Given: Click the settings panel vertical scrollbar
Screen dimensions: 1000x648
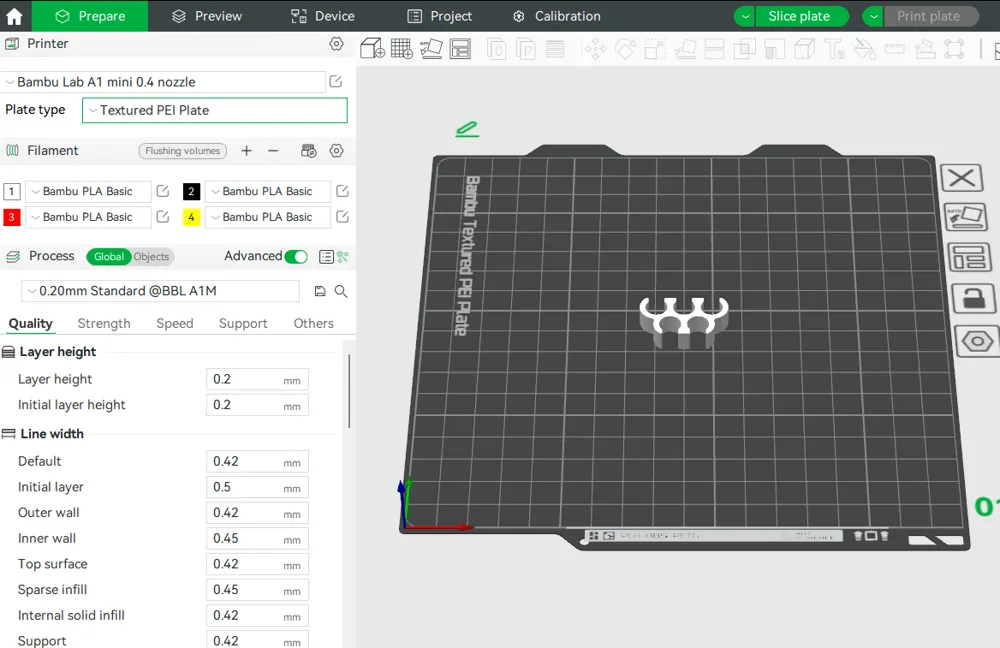Looking at the screenshot, I should click(349, 390).
